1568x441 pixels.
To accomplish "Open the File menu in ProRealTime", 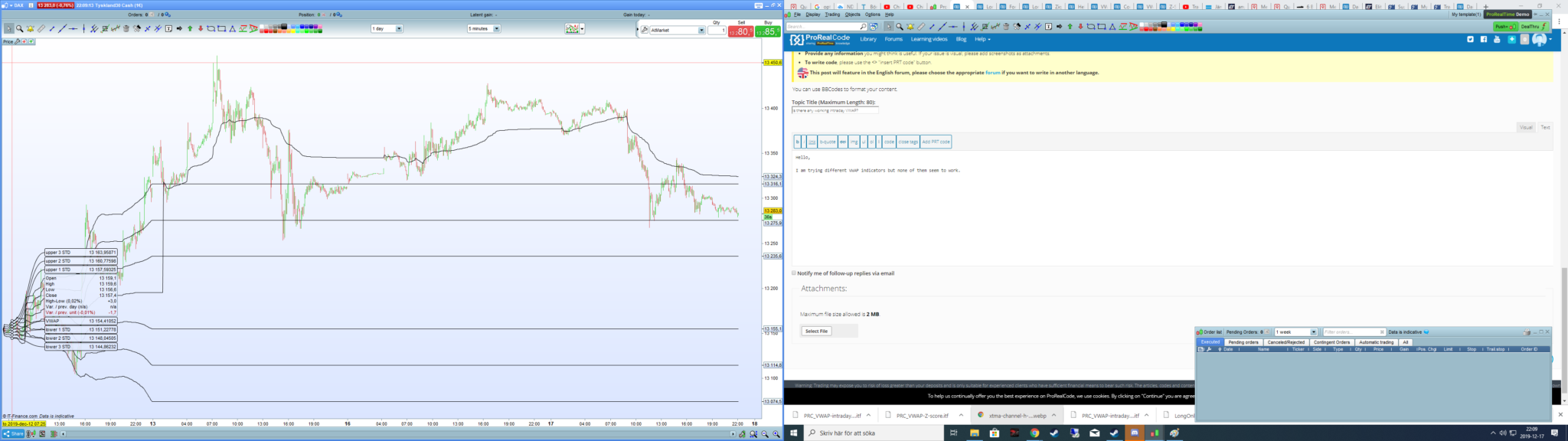I will [x=797, y=15].
